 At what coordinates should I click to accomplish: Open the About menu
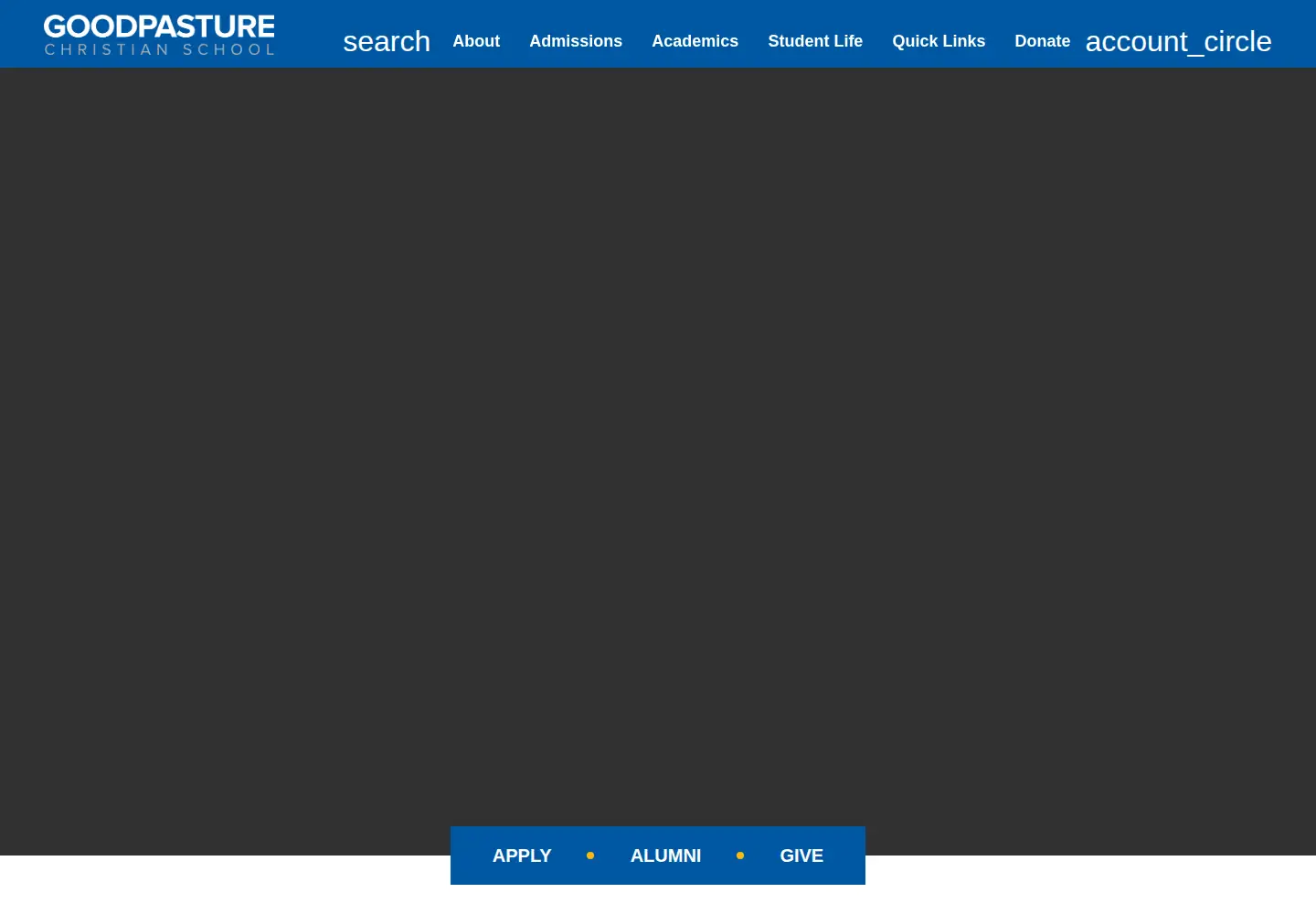click(x=476, y=41)
